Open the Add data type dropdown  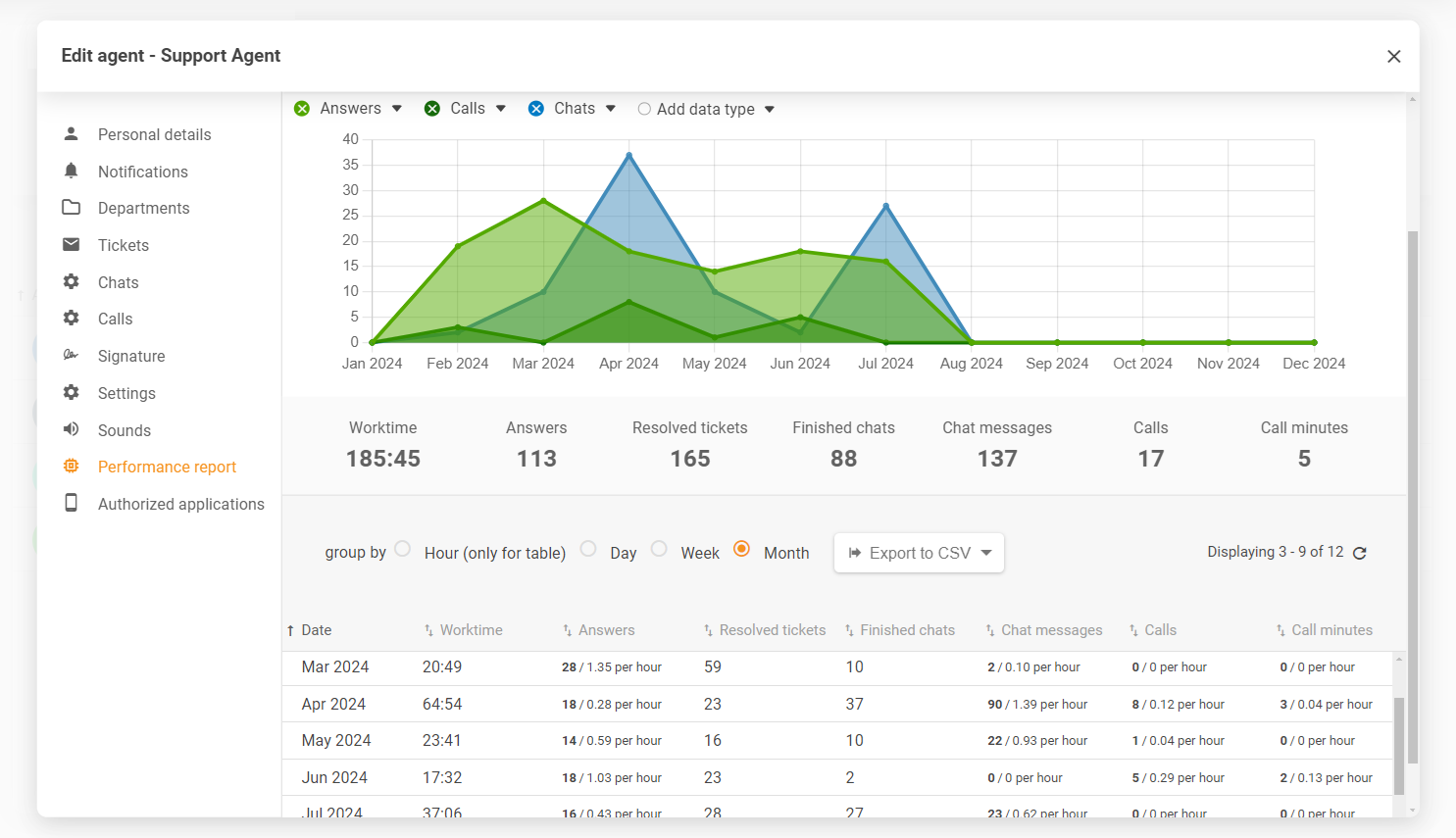click(770, 110)
